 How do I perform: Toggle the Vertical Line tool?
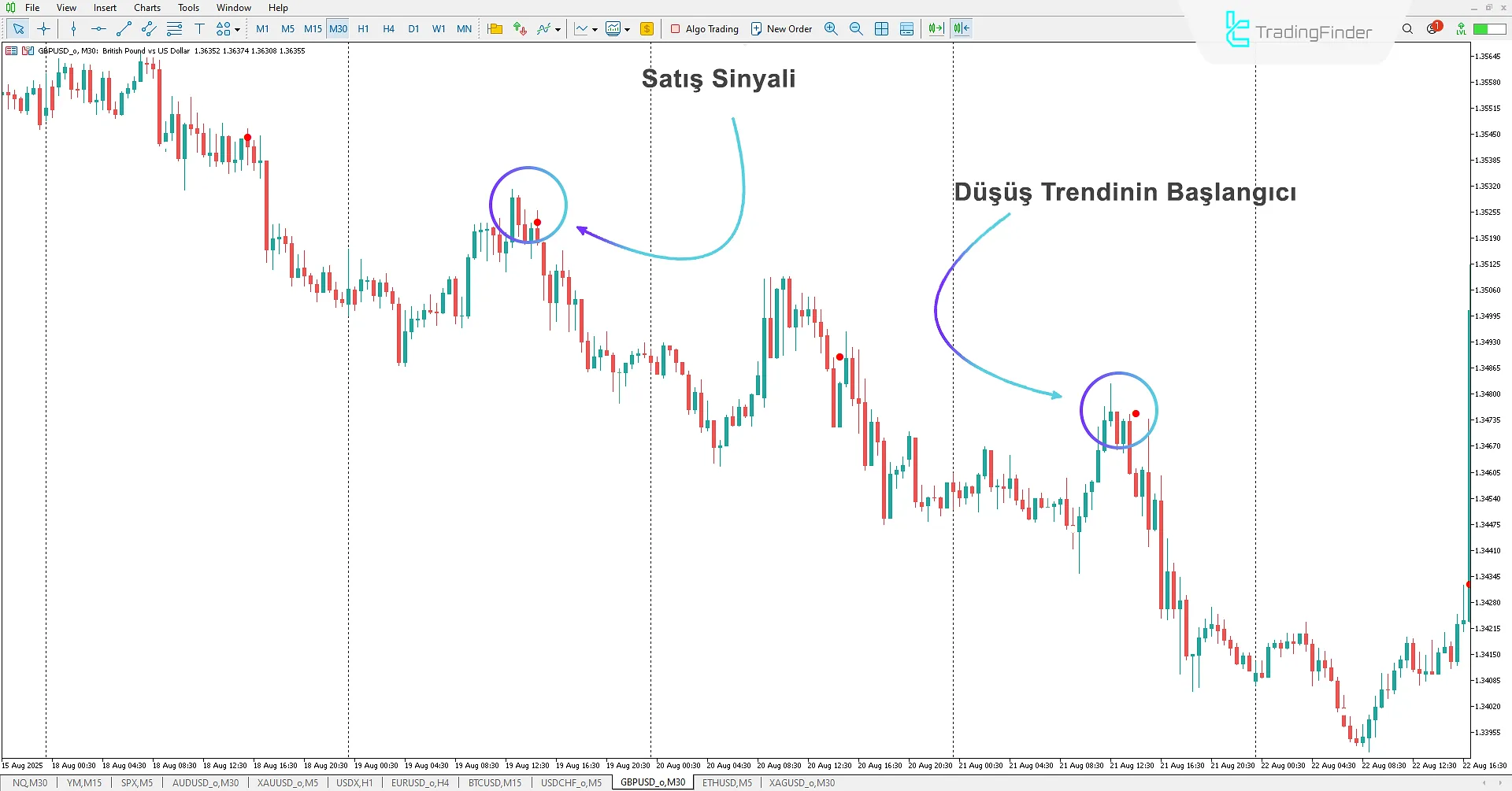pos(73,28)
